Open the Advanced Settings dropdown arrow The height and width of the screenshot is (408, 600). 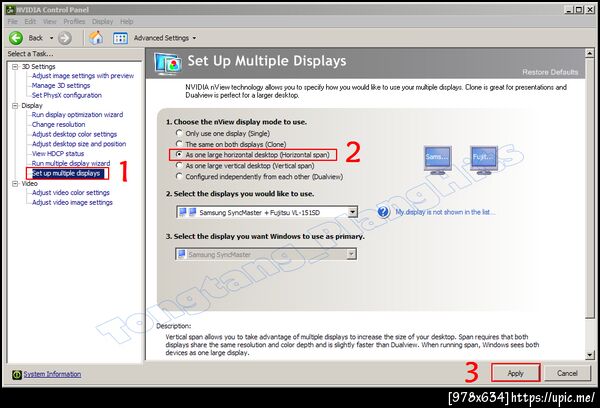[x=194, y=38]
